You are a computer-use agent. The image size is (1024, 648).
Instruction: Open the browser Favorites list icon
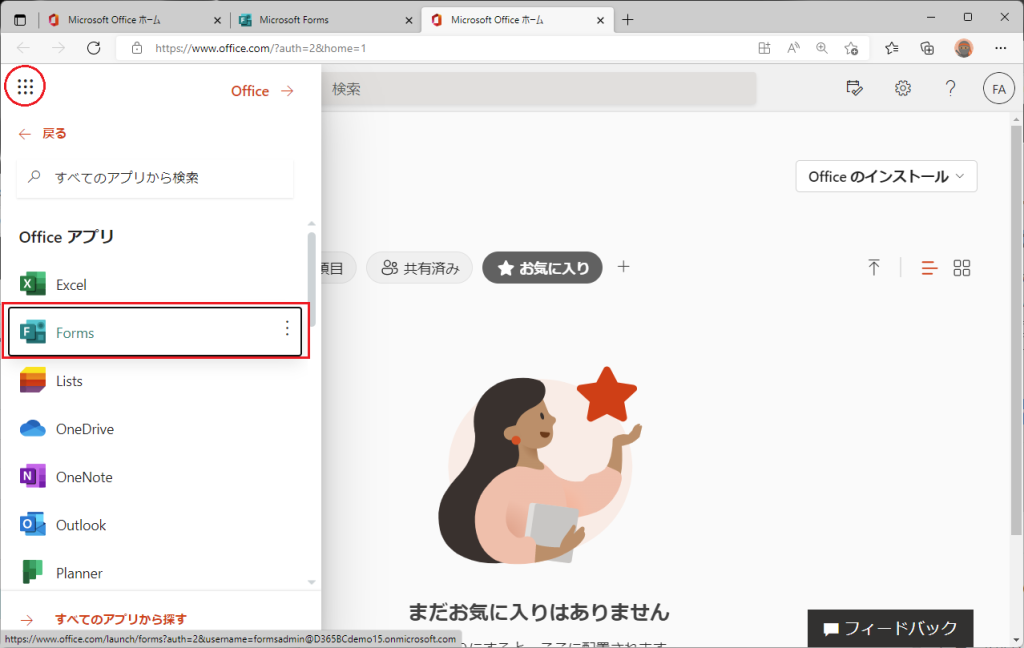tap(891, 48)
